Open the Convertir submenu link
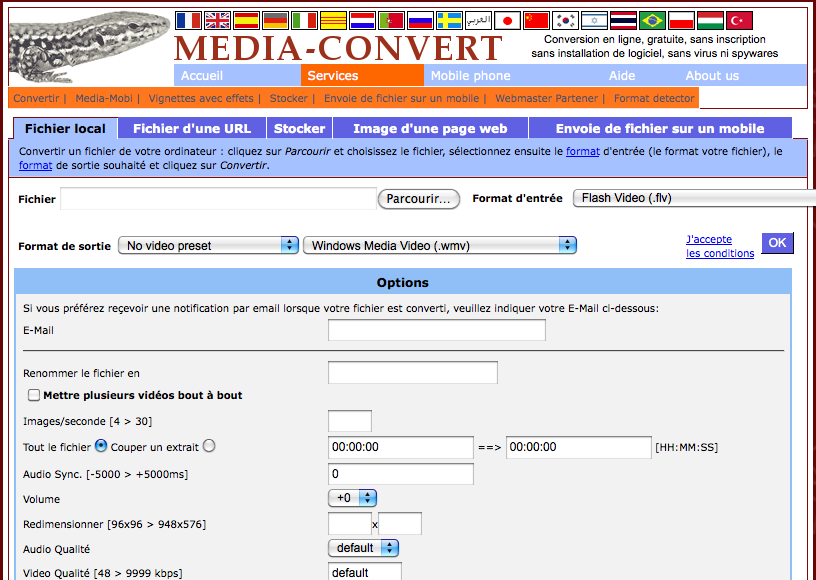816x580 pixels. [x=36, y=98]
